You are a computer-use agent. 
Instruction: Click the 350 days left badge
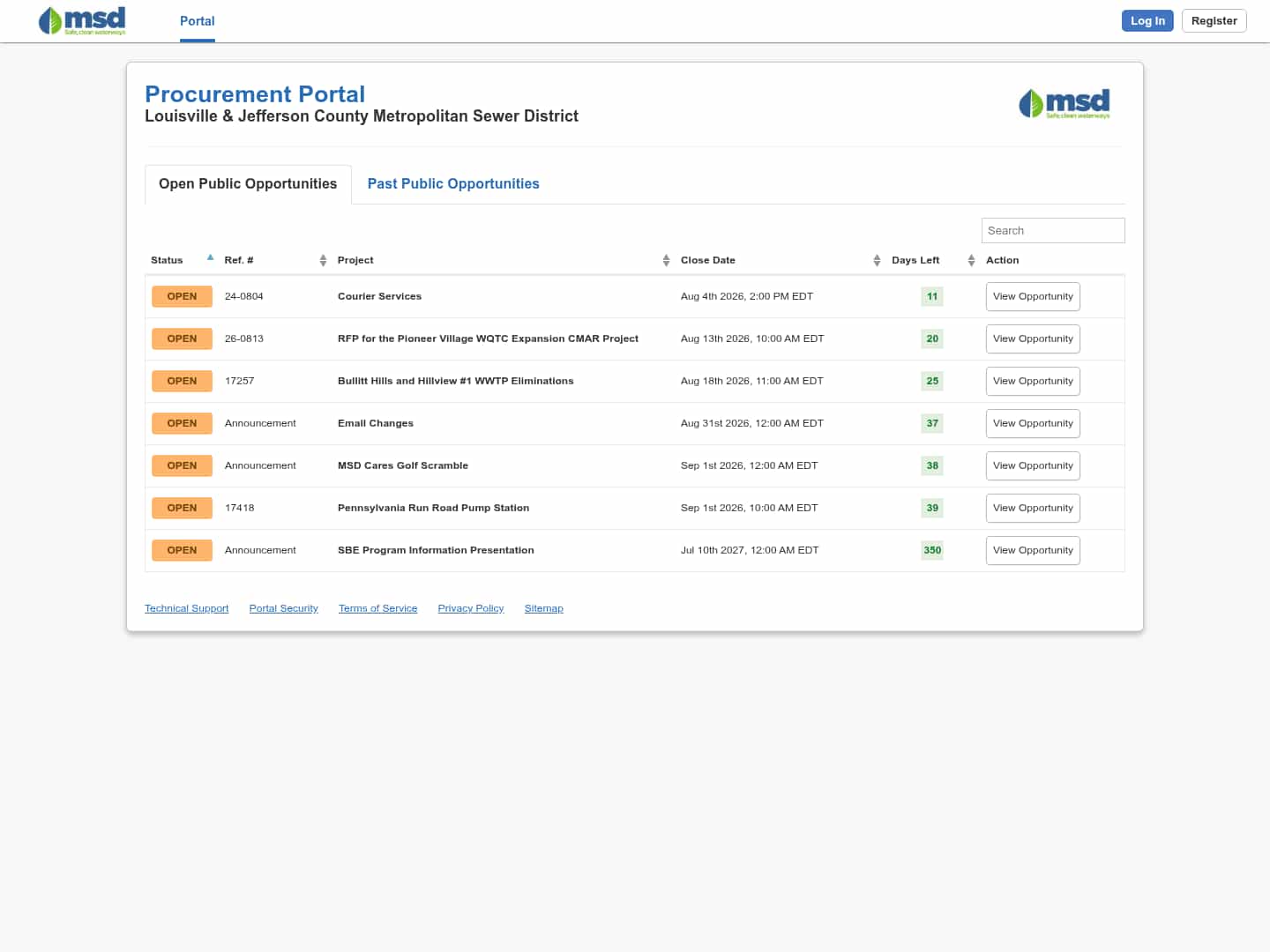click(x=932, y=550)
